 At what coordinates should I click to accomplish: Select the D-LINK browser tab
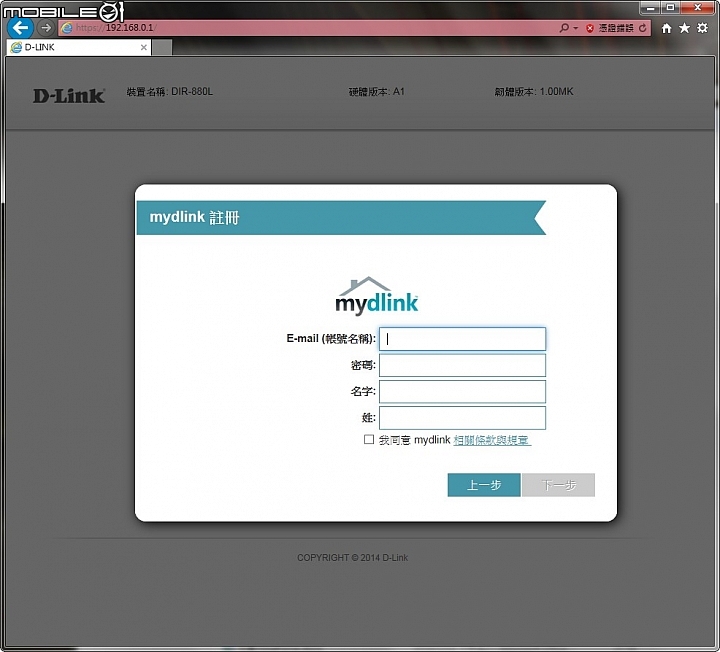coord(79,47)
